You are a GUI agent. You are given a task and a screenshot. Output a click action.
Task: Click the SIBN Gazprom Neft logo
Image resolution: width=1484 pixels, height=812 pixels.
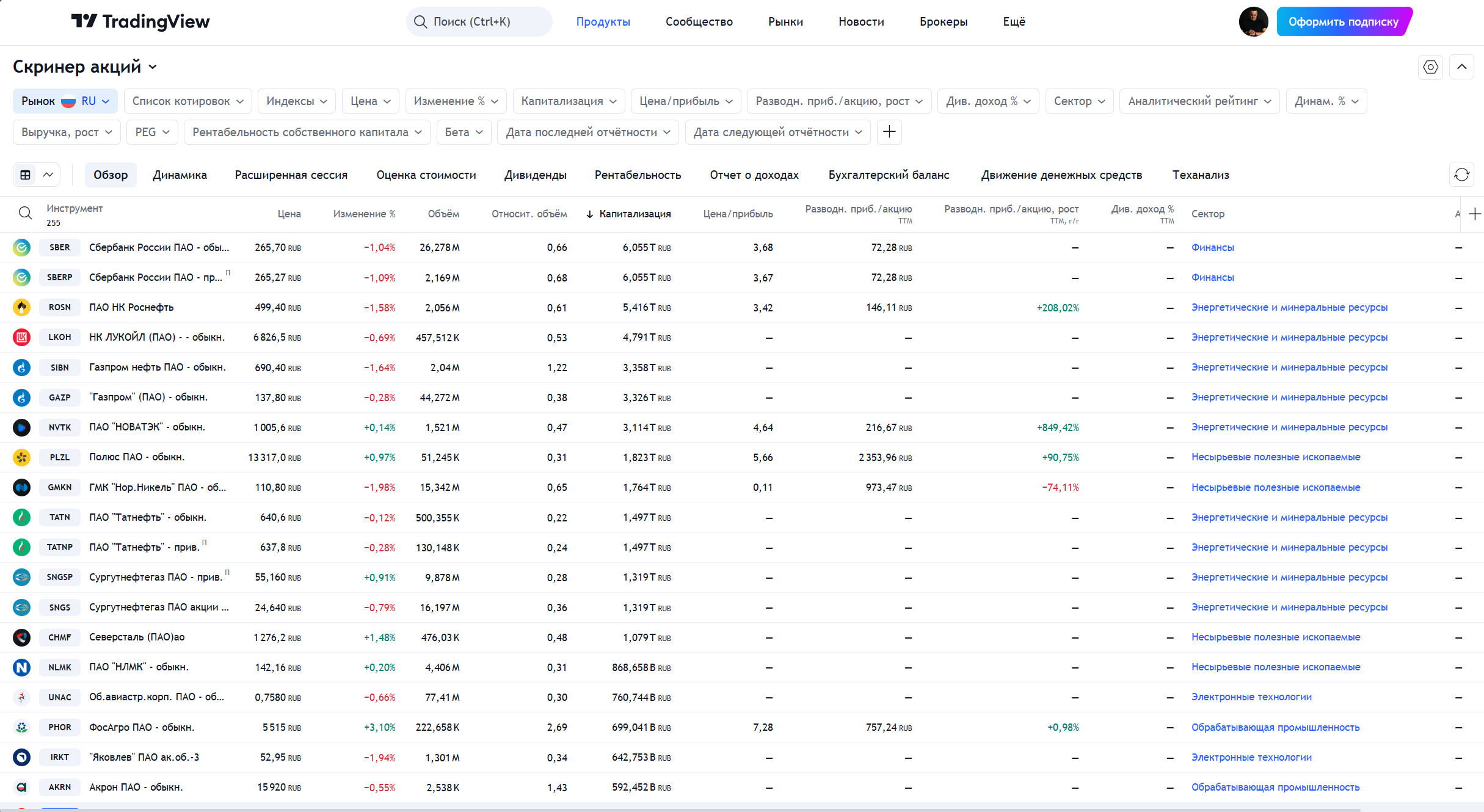(x=21, y=368)
